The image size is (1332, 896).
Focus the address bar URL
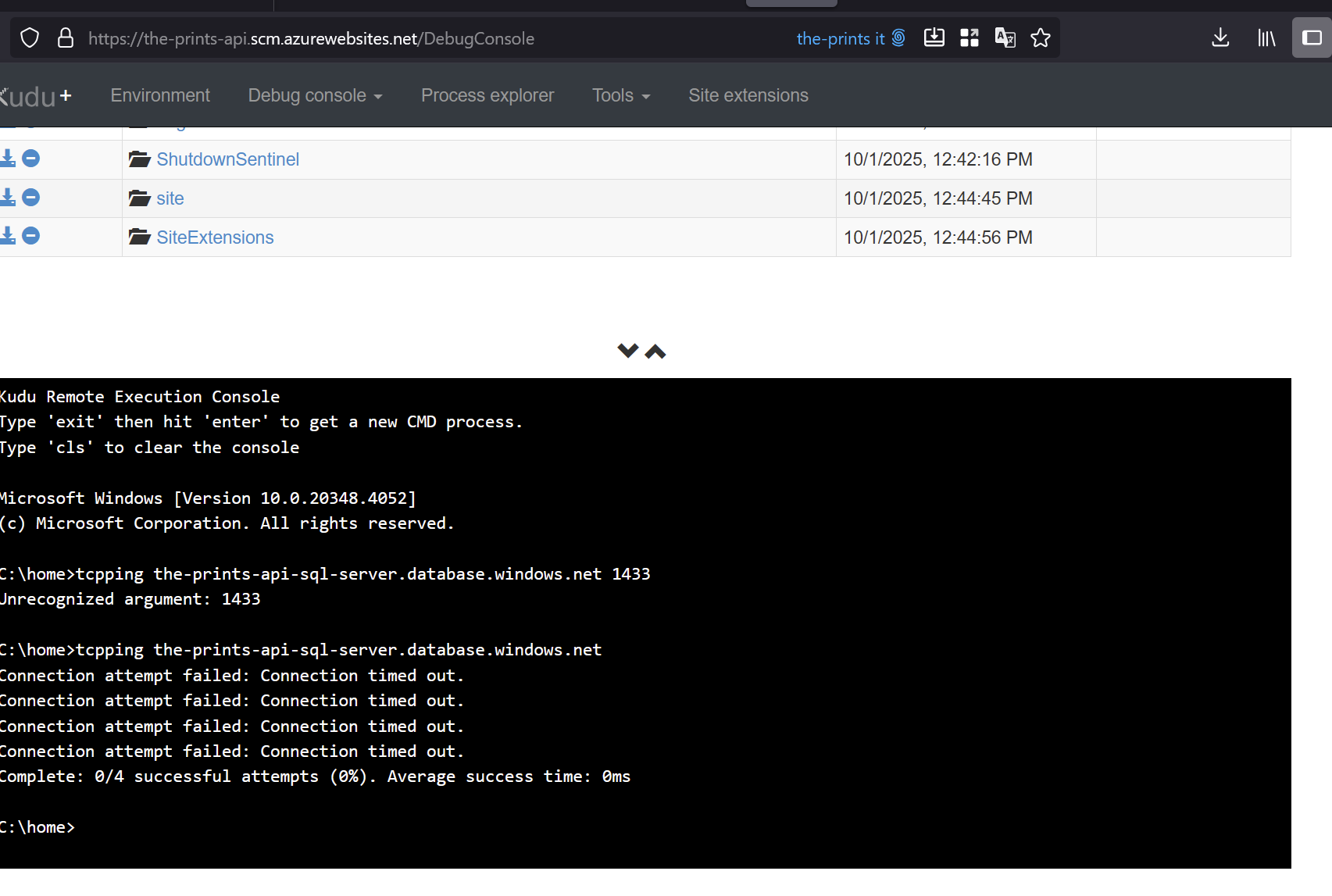311,38
